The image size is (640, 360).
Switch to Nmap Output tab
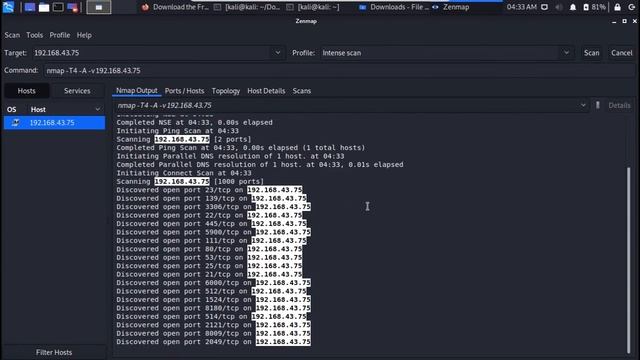click(136, 91)
